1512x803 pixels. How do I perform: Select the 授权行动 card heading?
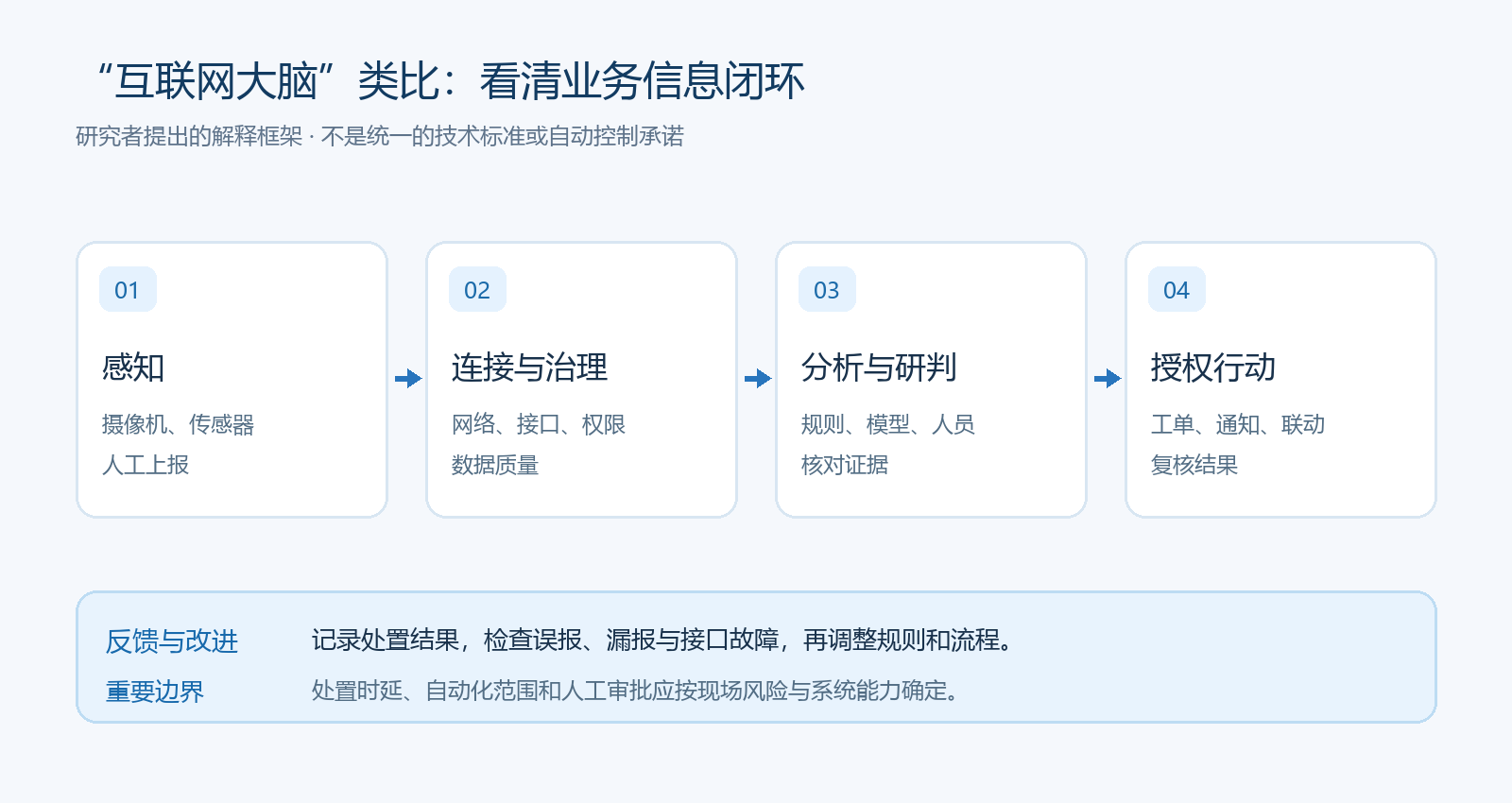[1212, 367]
